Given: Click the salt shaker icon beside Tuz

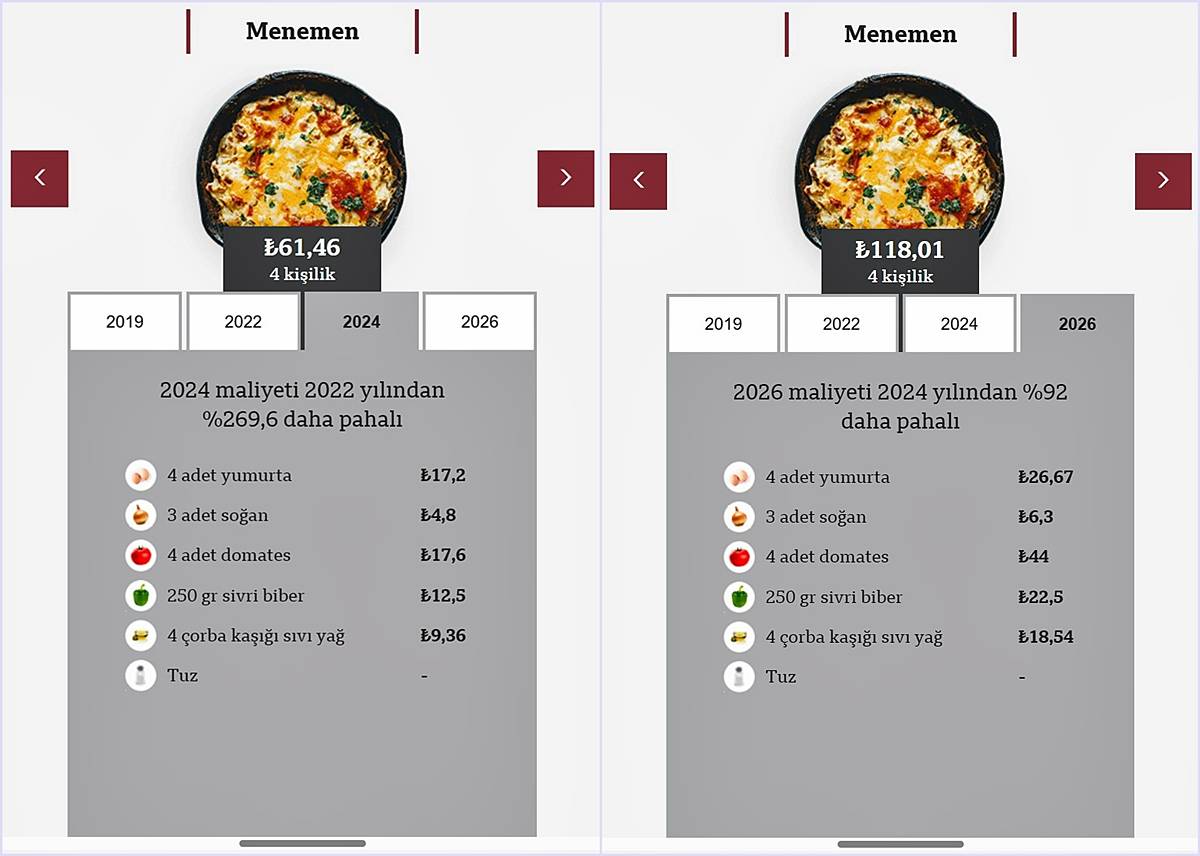Looking at the screenshot, I should click(141, 675).
